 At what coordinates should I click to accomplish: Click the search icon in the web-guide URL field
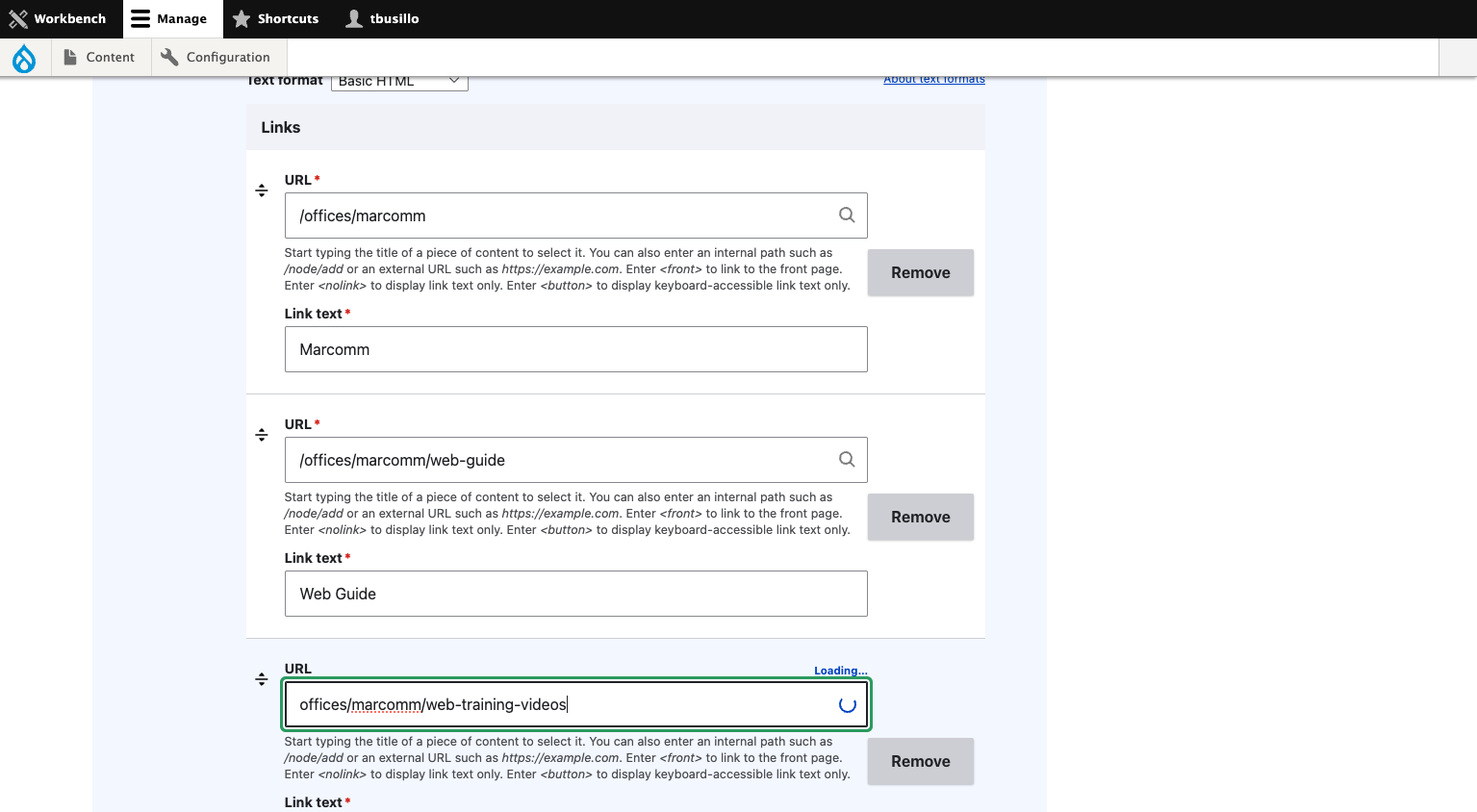coord(847,459)
